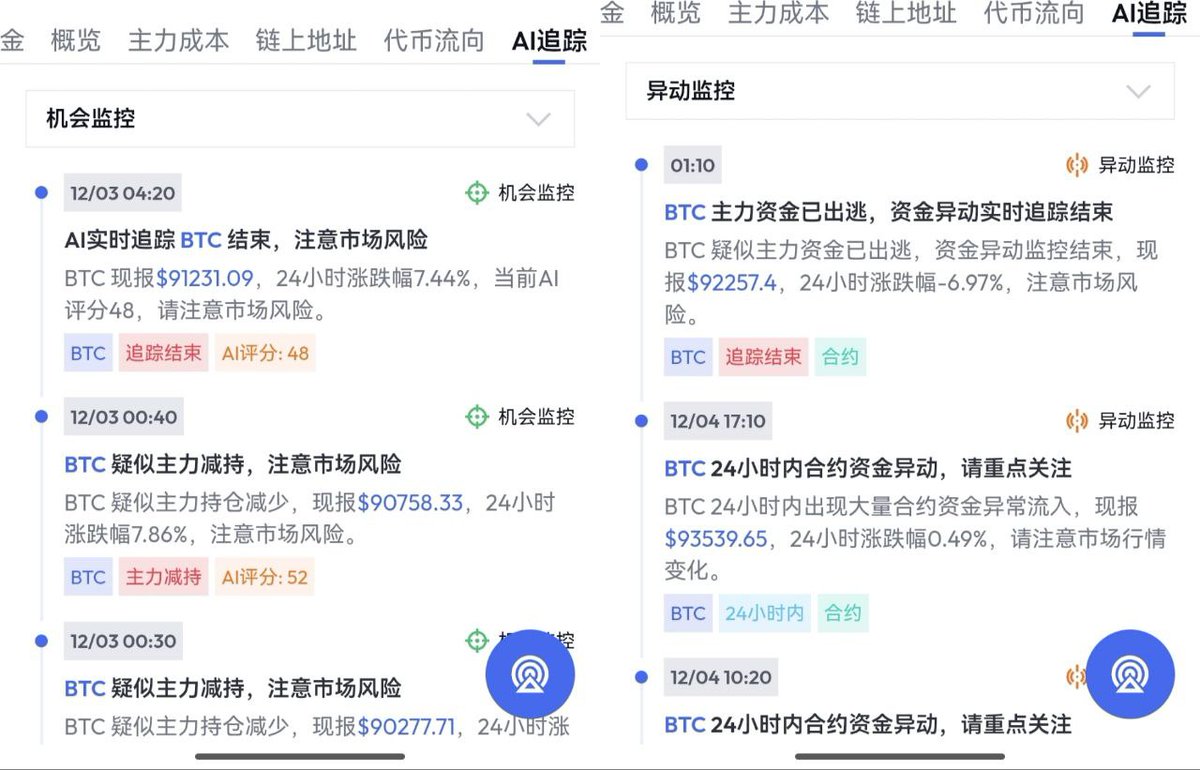Tap the 机会监控 target icon on the 12/03 00:40 entry
Image resolution: width=1200 pixels, height=770 pixels.
pyautogui.click(x=477, y=417)
